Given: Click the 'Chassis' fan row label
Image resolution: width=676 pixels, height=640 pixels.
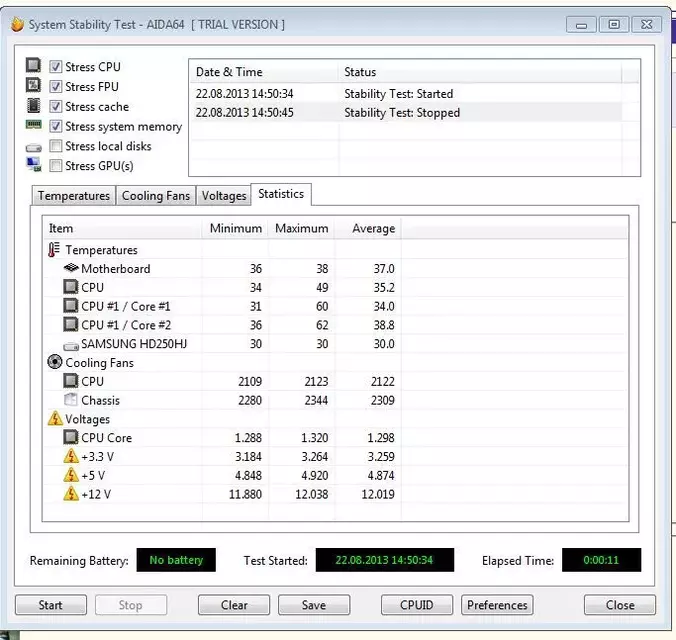Looking at the screenshot, I should coord(100,400).
